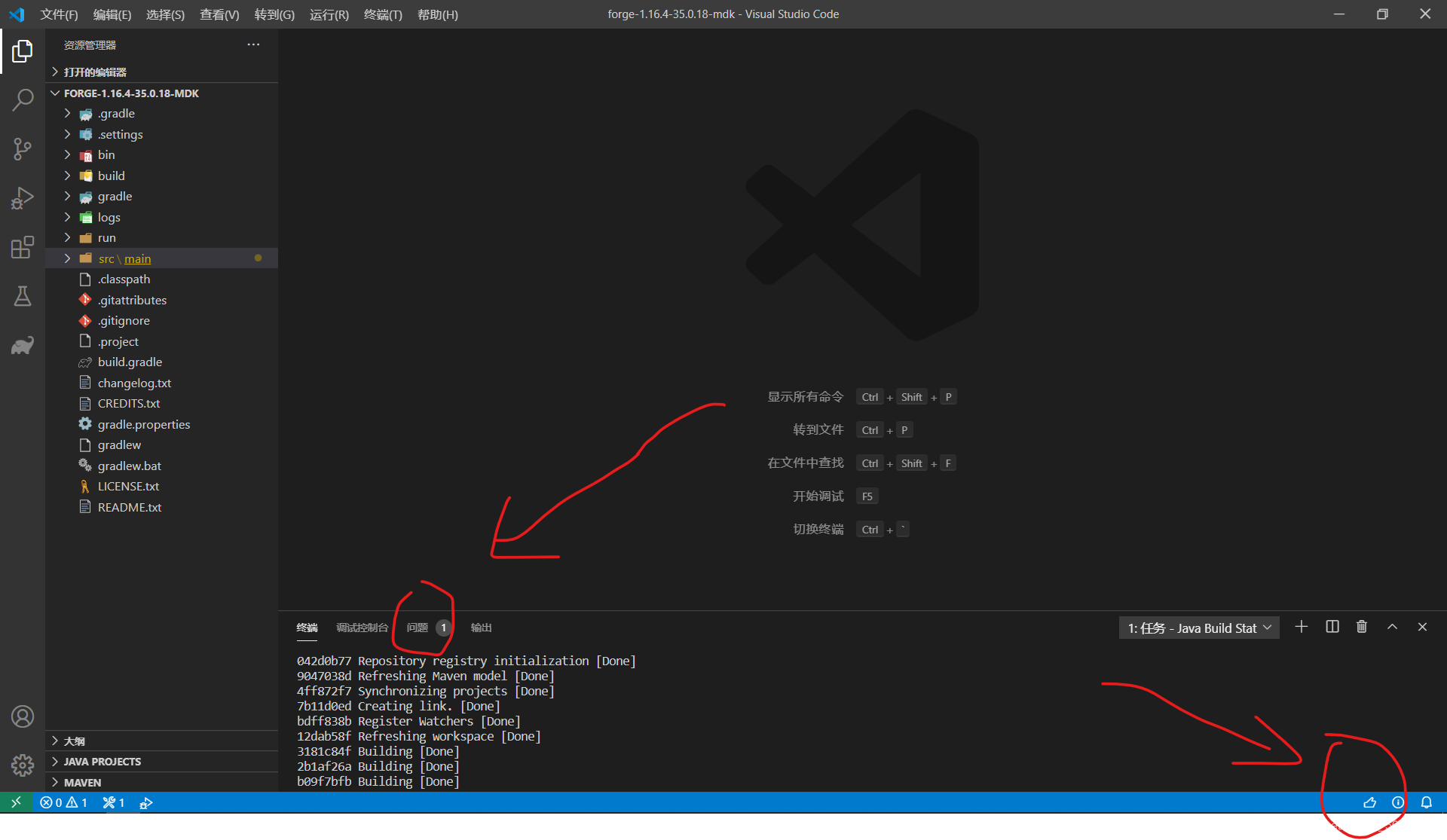Expand the .gradle folder

point(162,113)
